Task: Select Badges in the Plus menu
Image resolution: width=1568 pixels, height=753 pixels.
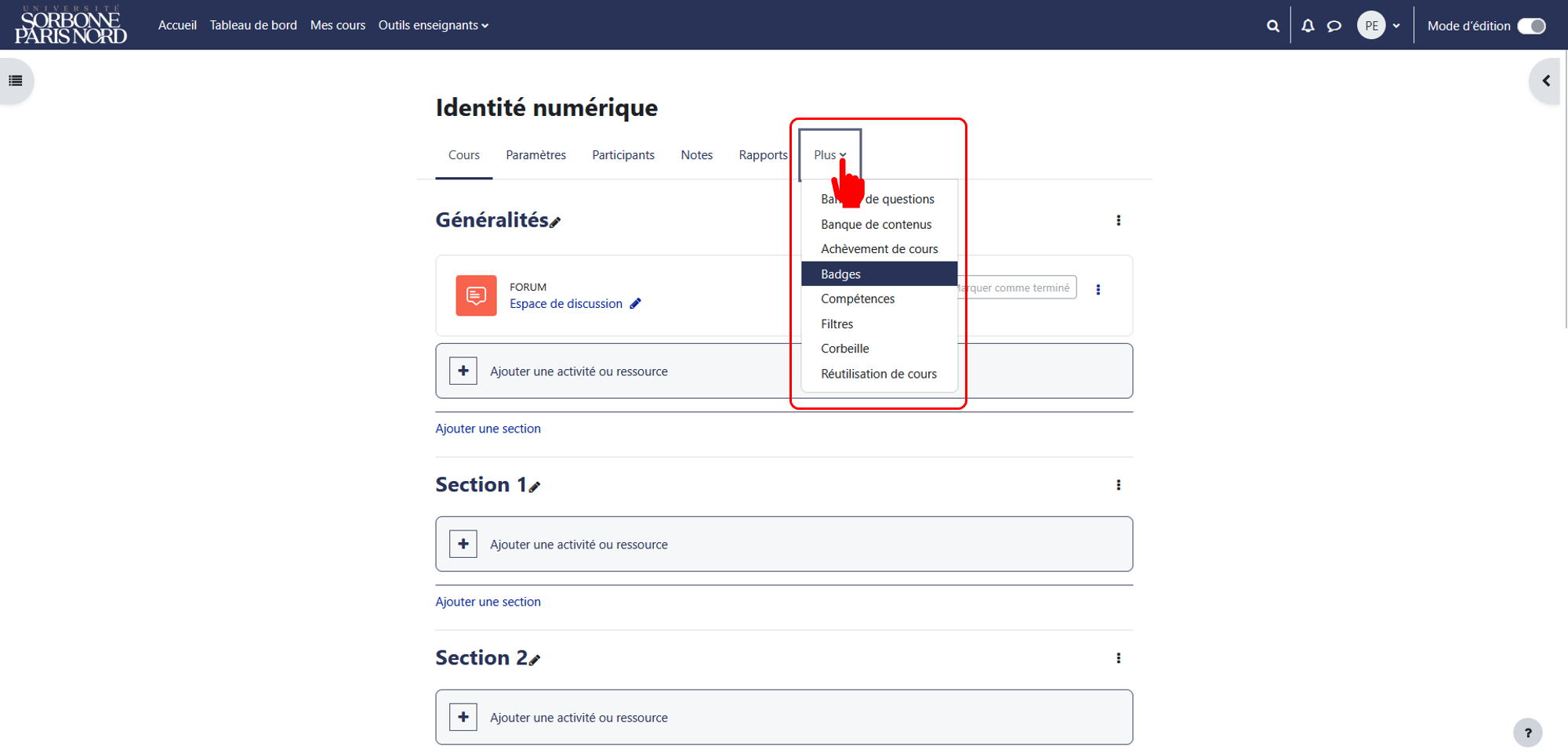Action: [x=879, y=274]
